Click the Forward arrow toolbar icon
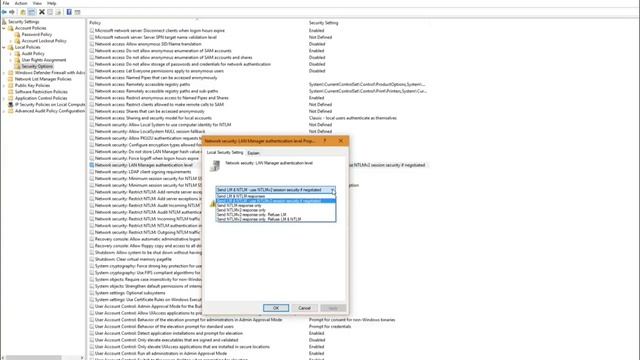The image size is (640, 360). pyautogui.click(x=12, y=12)
